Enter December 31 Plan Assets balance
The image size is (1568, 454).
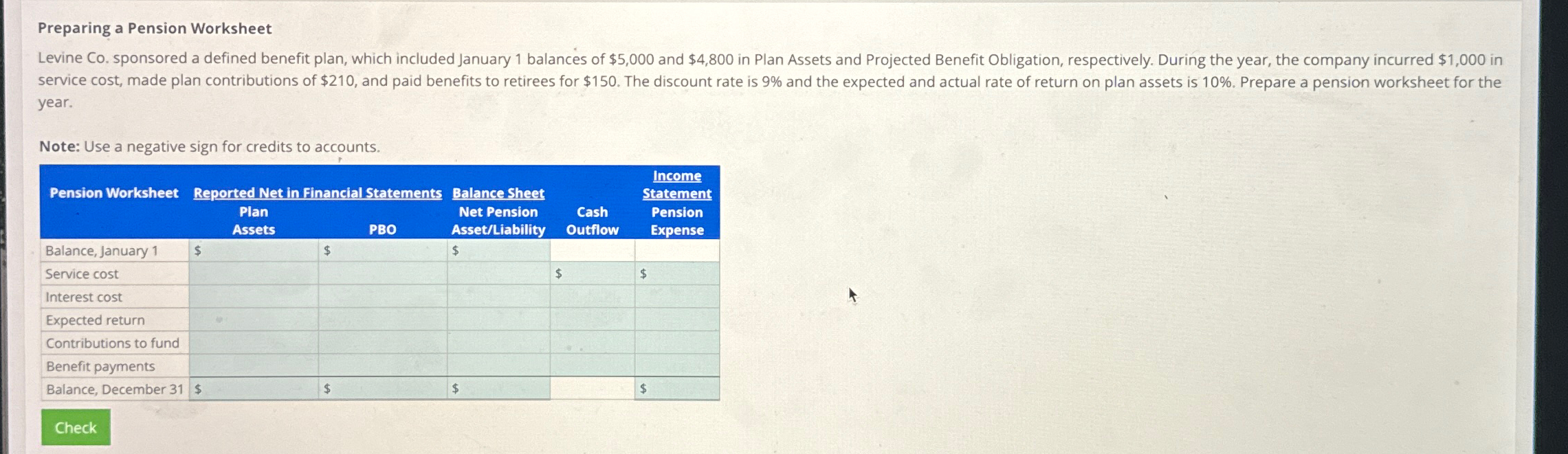point(251,389)
